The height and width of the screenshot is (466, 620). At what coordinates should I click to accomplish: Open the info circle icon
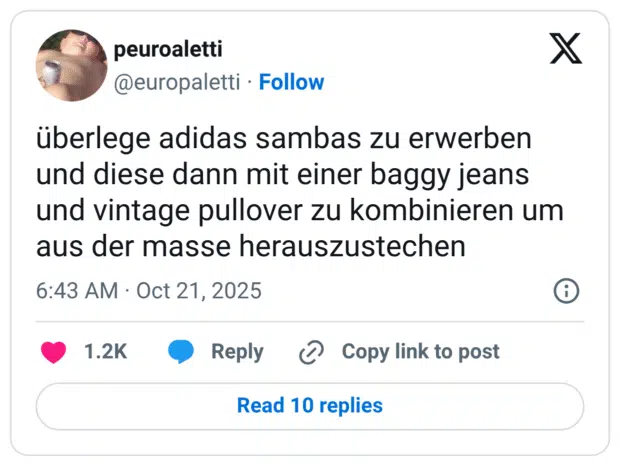click(x=566, y=291)
